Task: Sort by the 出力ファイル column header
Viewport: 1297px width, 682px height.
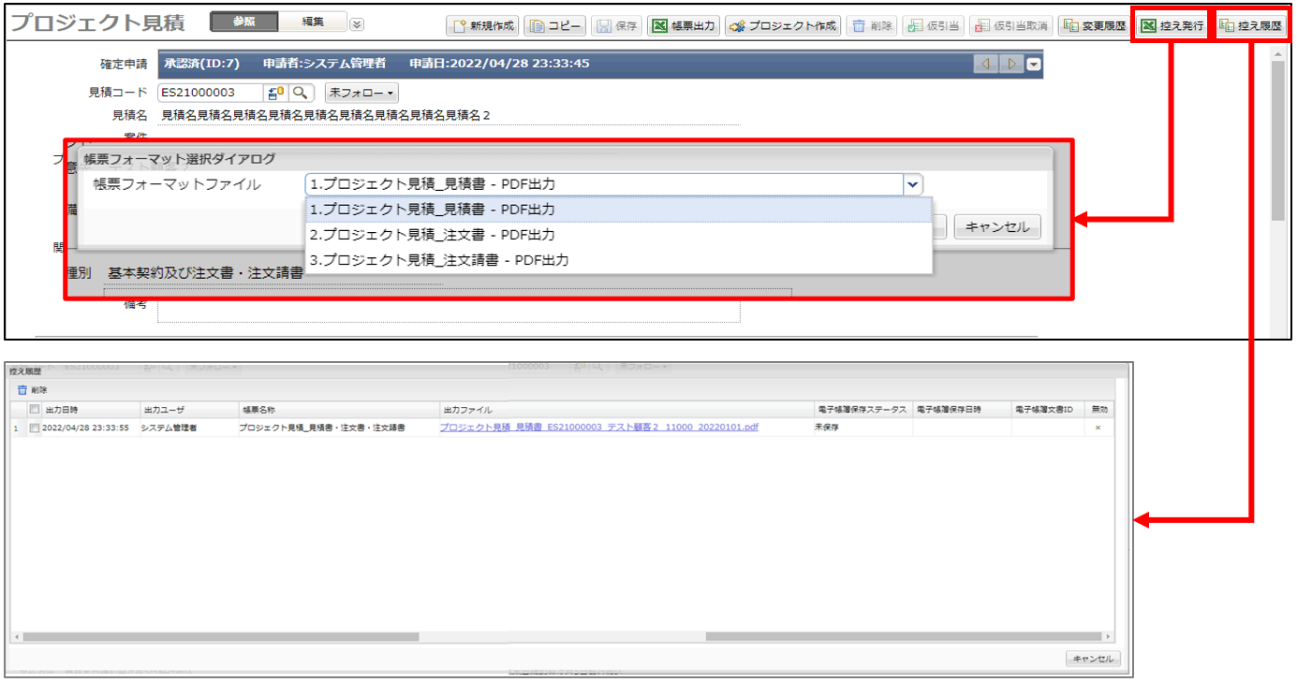Action: pos(625,410)
